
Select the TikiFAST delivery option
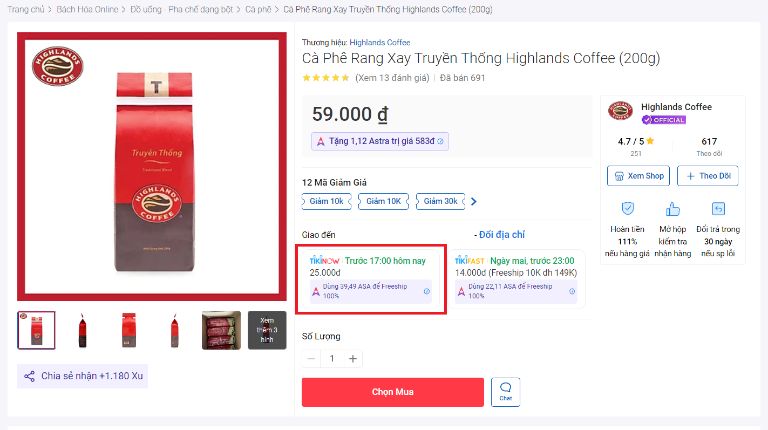[518, 279]
